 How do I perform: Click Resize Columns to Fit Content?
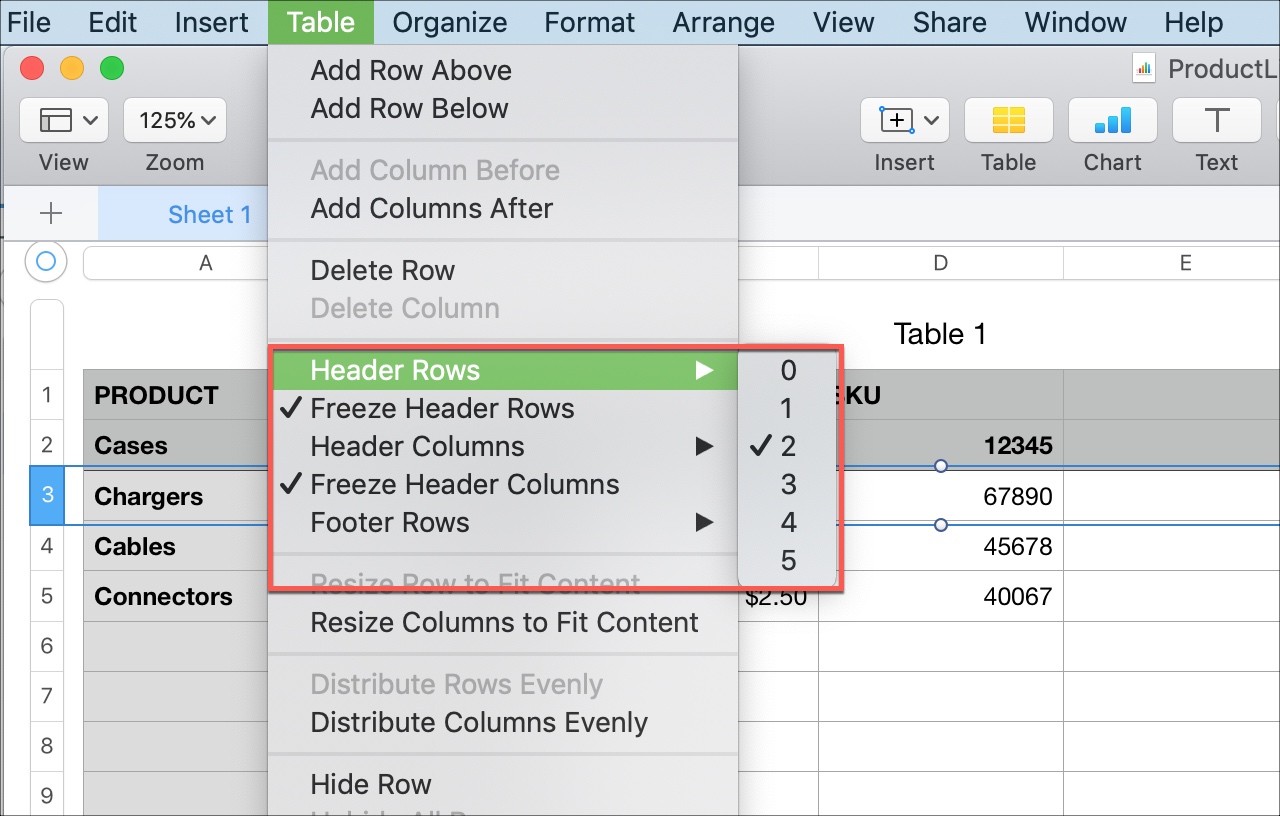503,622
